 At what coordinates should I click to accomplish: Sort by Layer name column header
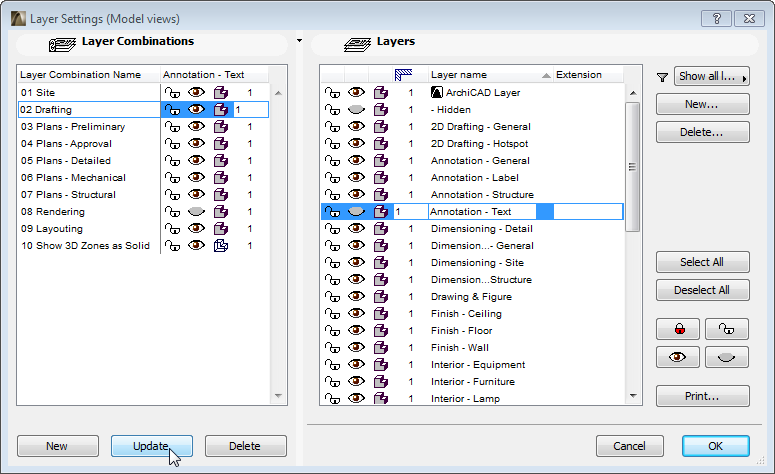point(490,75)
